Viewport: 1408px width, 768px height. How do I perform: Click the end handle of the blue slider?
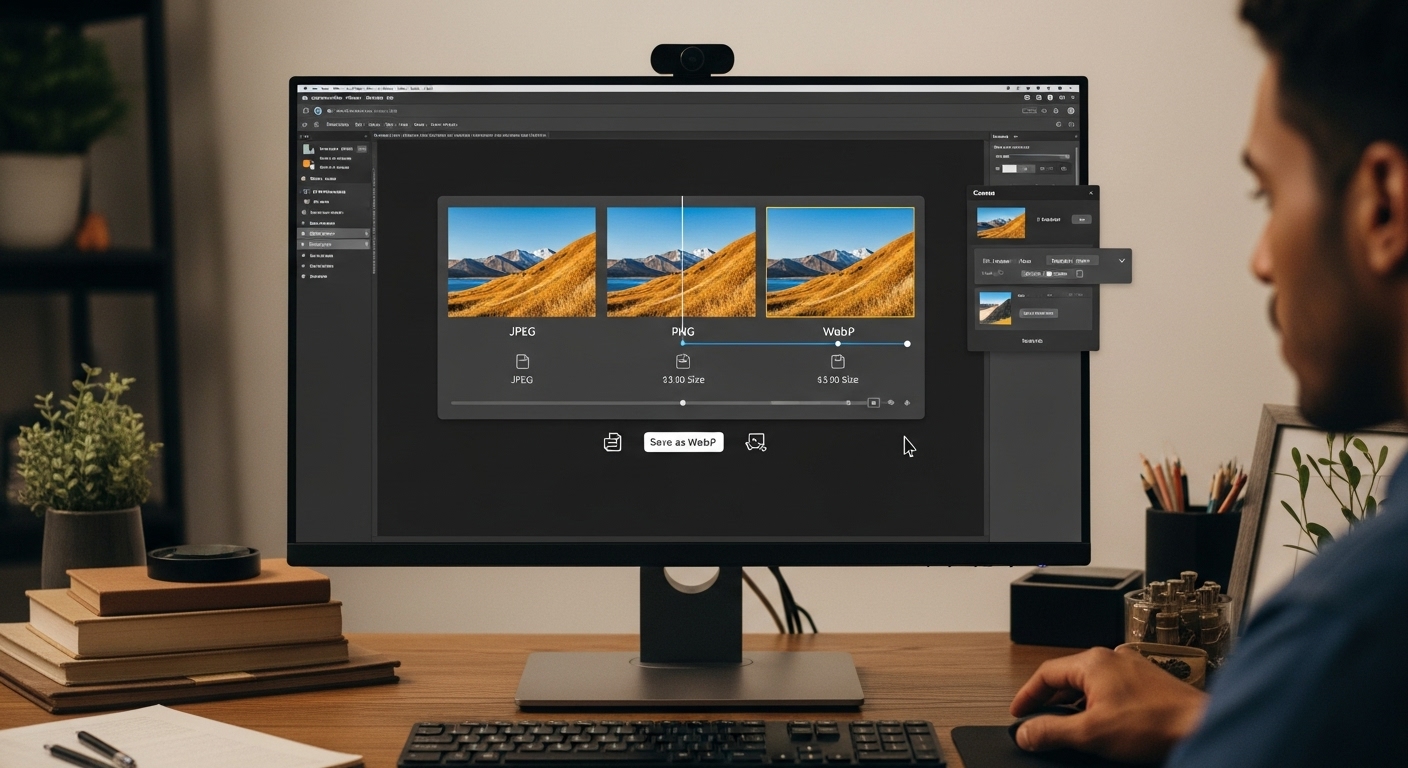tap(907, 344)
